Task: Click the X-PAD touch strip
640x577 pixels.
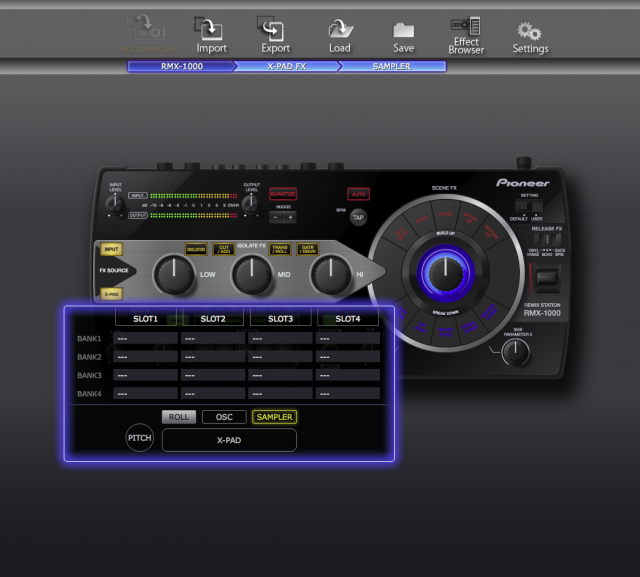Action: tap(229, 440)
